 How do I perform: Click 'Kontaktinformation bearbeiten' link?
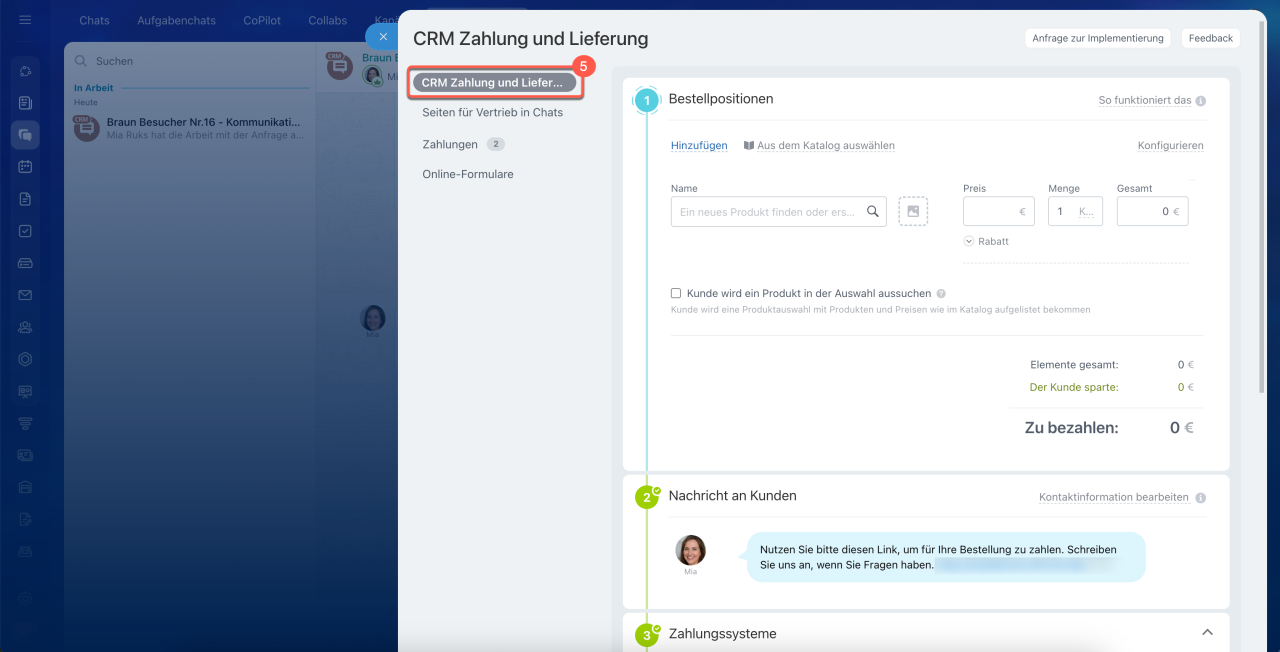pyautogui.click(x=1114, y=497)
